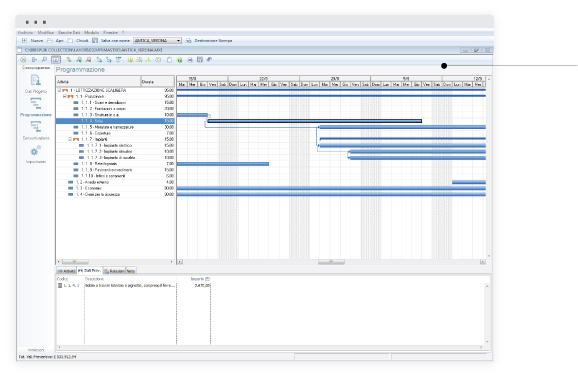Image resolution: width=578 pixels, height=379 pixels.
Task: Select activity row 1.1.2
Action: tap(115, 109)
